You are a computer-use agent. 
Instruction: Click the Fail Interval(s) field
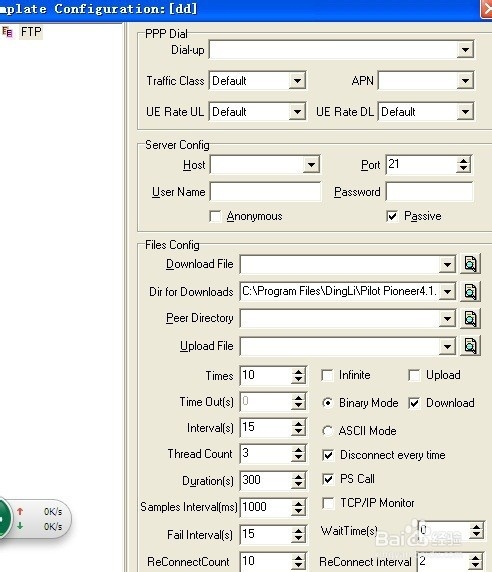[x=266, y=534]
